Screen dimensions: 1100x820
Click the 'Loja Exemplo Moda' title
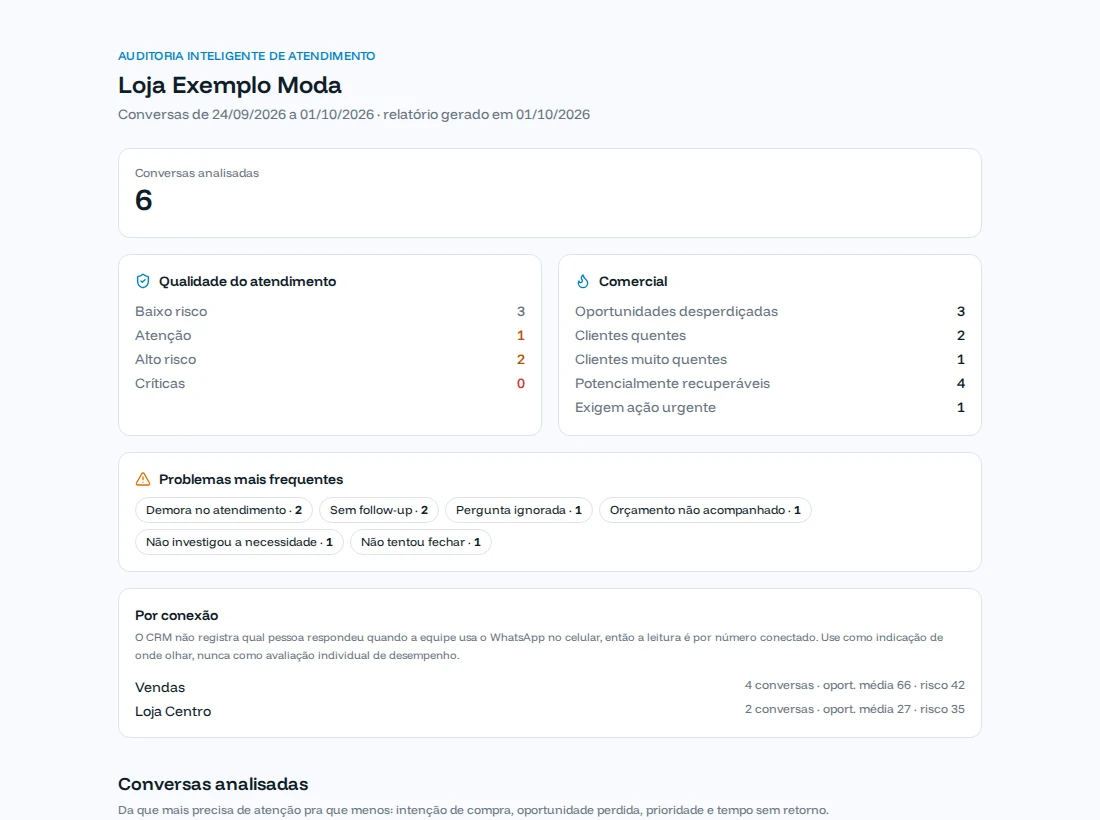(229, 85)
